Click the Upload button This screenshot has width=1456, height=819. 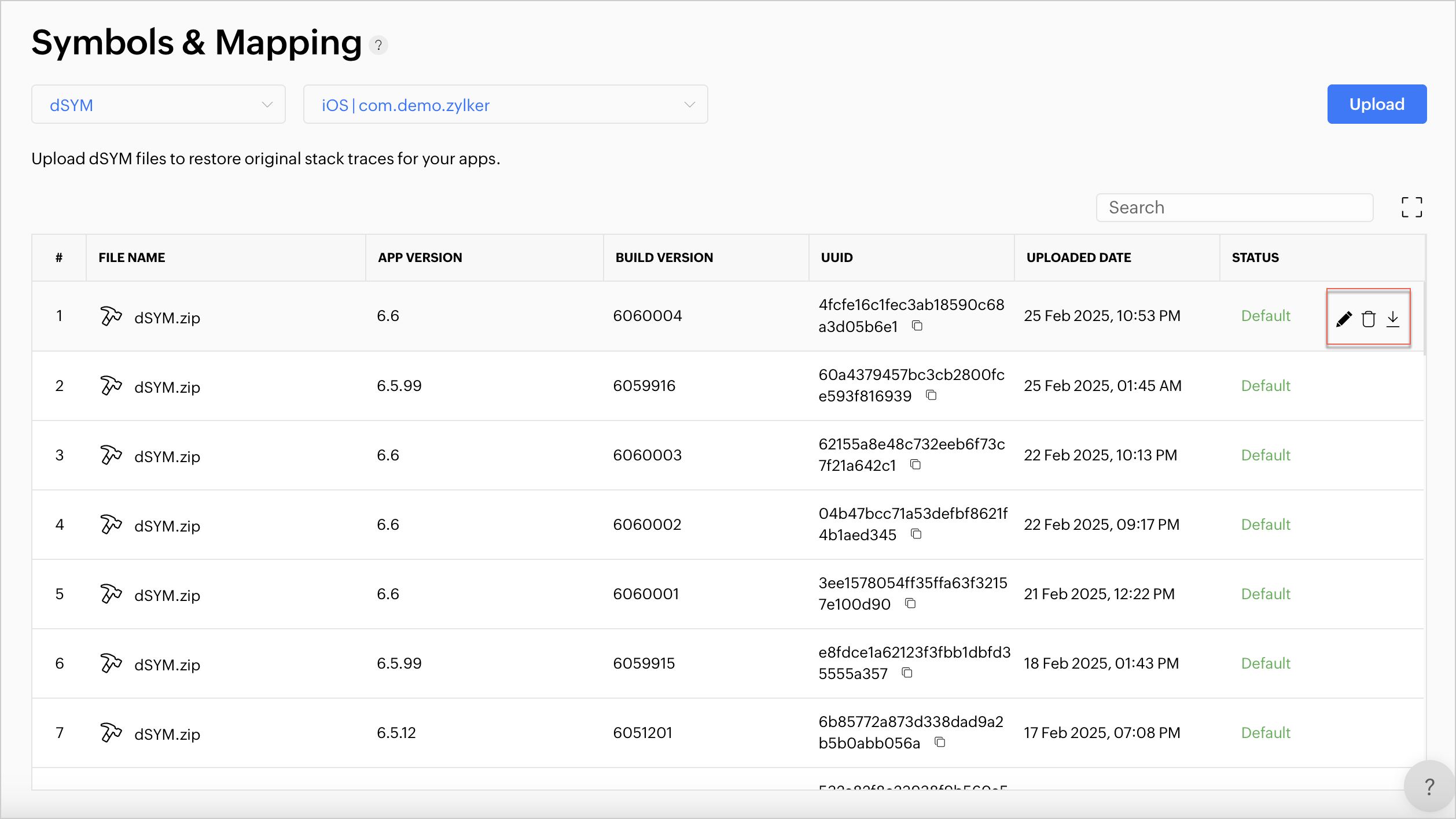pyautogui.click(x=1376, y=105)
